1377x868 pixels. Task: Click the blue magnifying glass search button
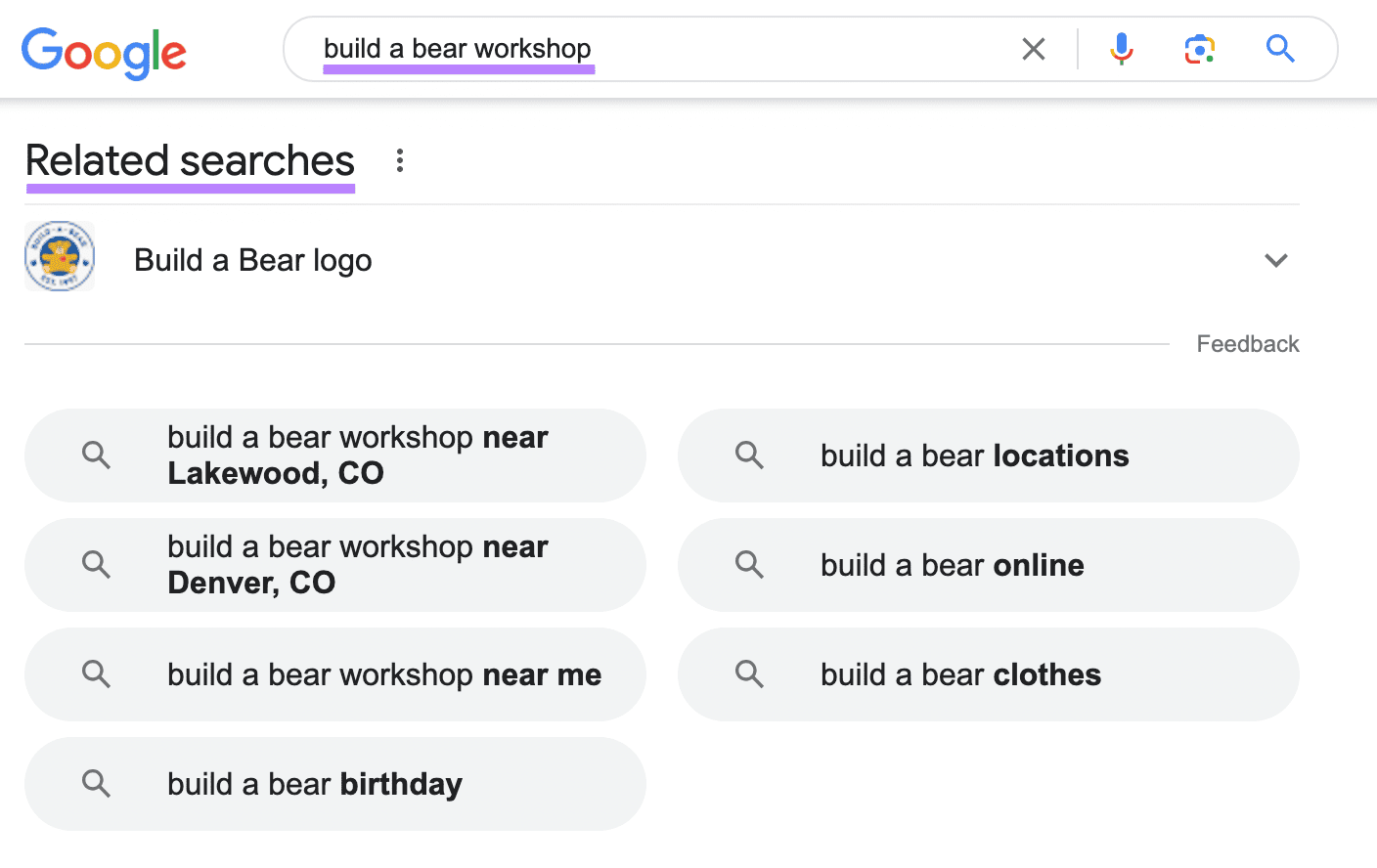[x=1280, y=49]
